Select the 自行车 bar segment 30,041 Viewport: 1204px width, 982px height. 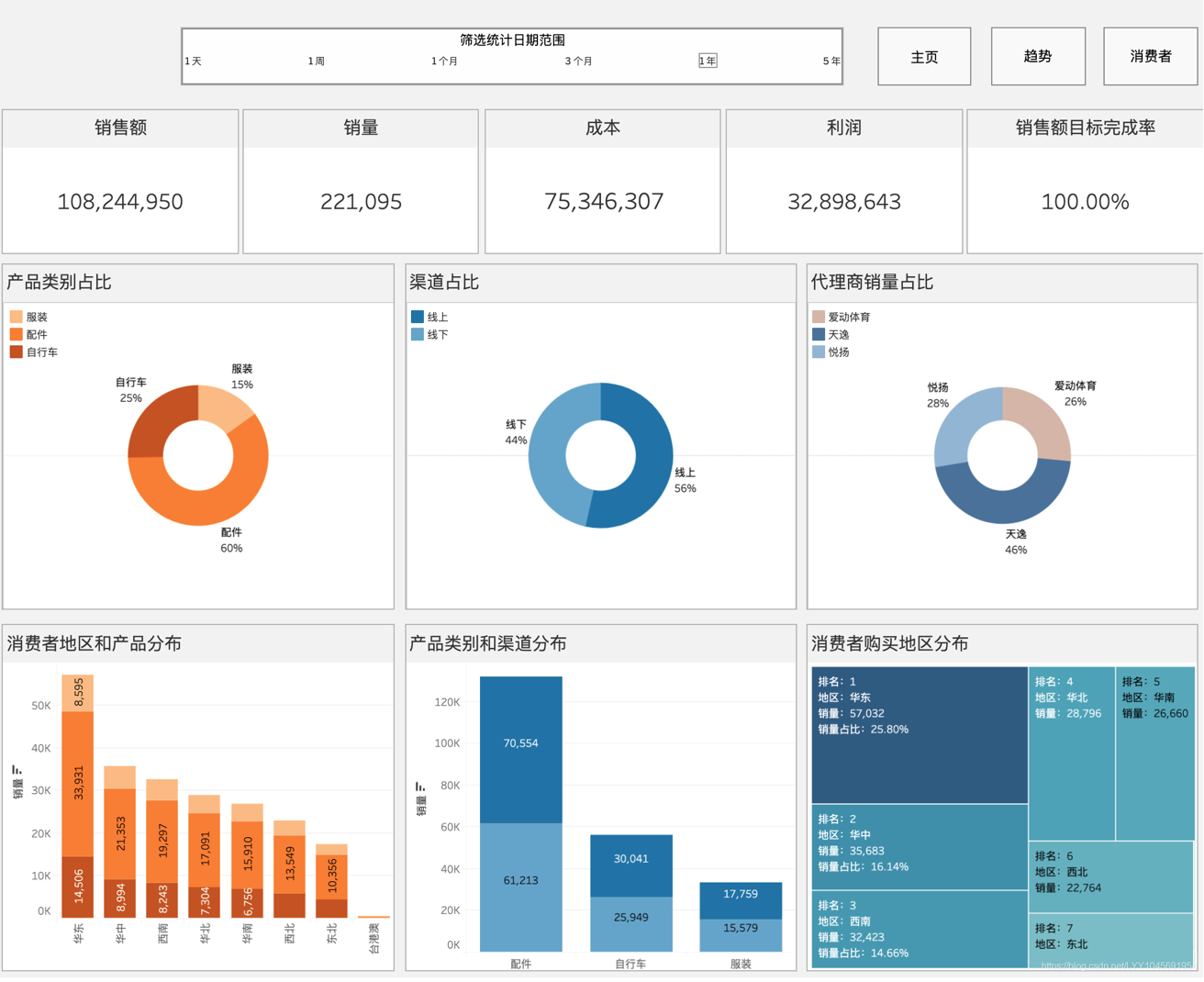[631, 865]
